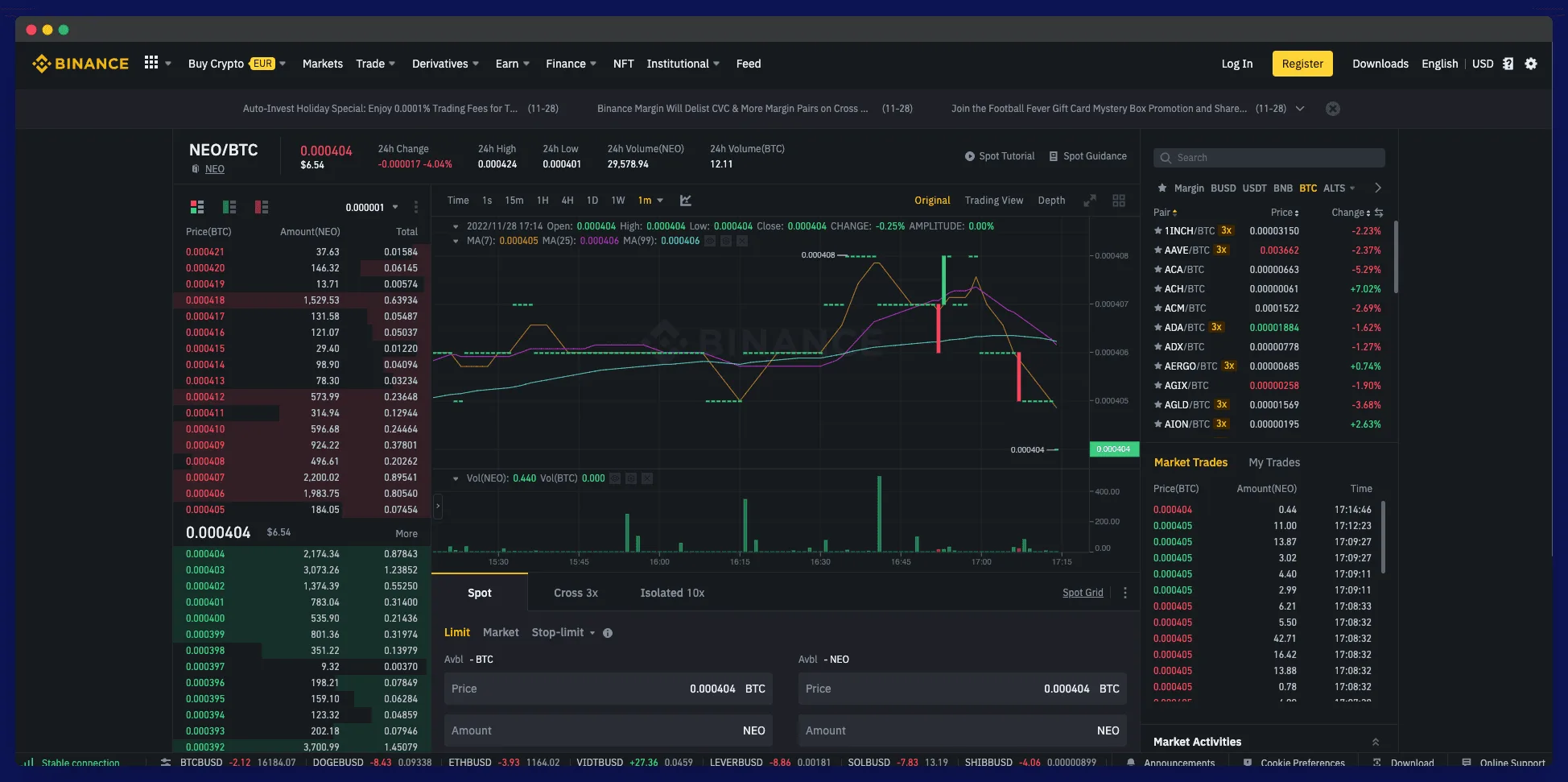Switch to the Trading View chart tab
Image resolution: width=1568 pixels, height=782 pixels.
click(994, 201)
